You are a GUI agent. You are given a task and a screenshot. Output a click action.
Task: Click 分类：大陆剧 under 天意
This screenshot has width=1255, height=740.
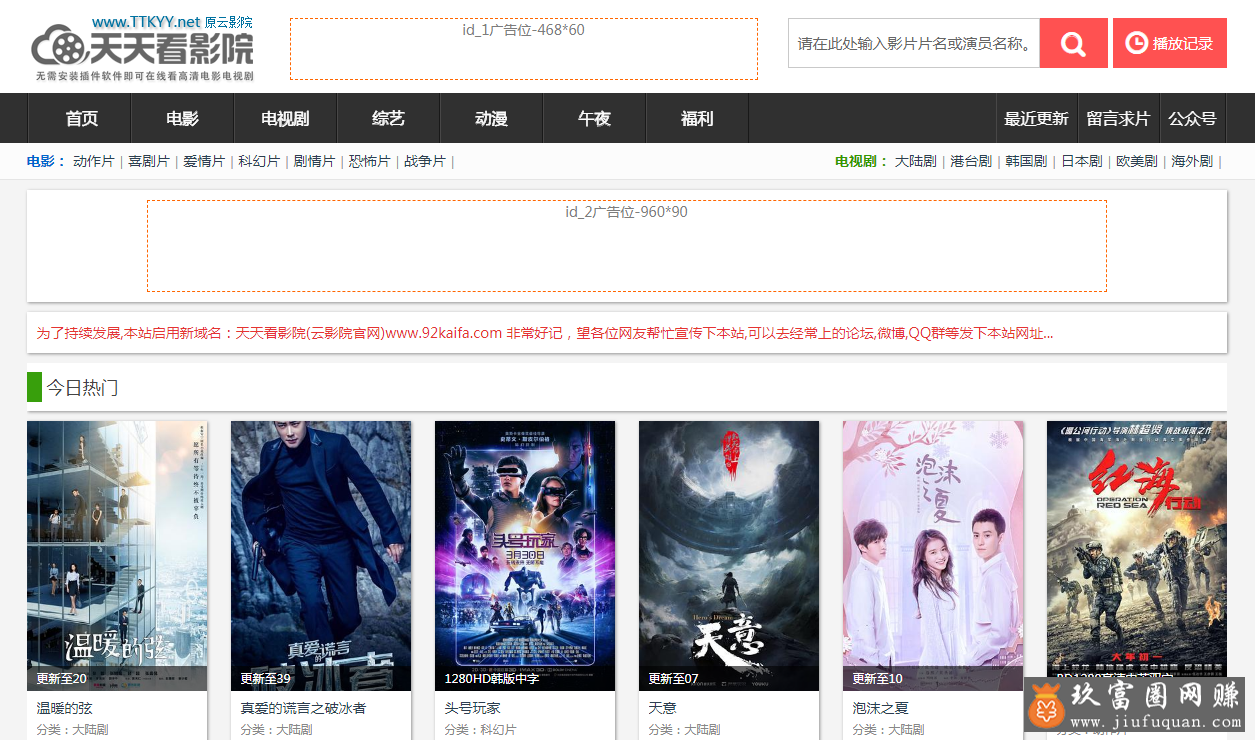[x=684, y=730]
